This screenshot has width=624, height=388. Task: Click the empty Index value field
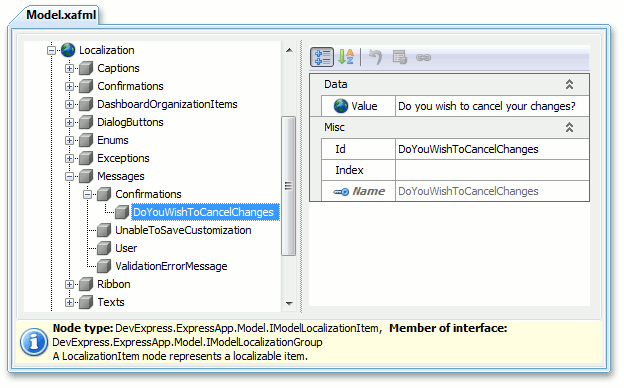pos(492,170)
